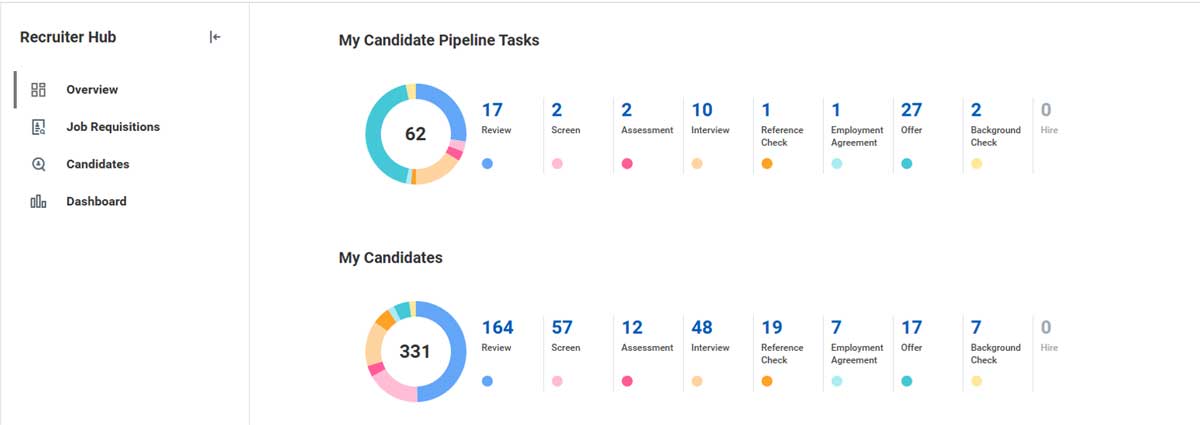
Task: Click the blue Review swatch under Pipeline Tasks
Action: click(487, 163)
